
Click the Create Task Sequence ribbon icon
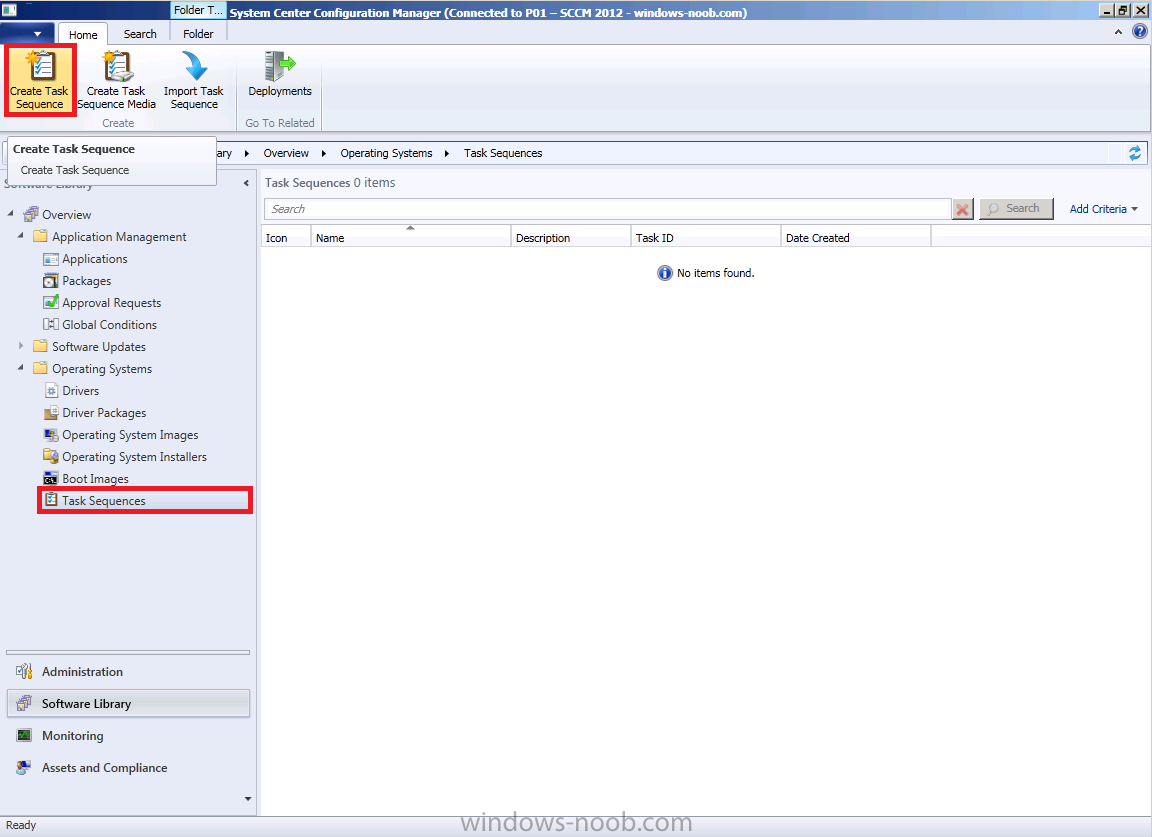pos(40,66)
